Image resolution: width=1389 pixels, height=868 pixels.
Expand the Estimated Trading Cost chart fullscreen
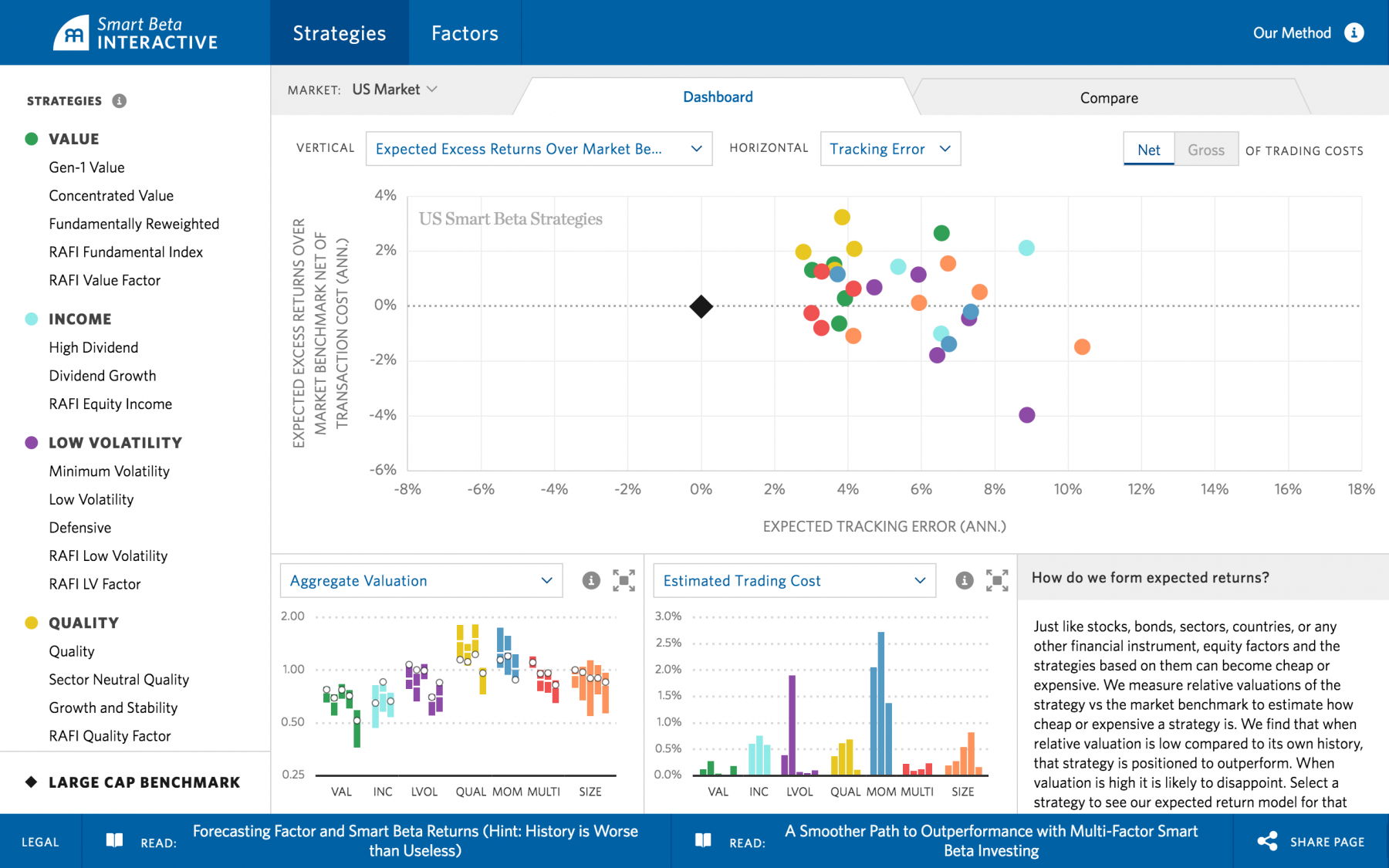coord(997,580)
